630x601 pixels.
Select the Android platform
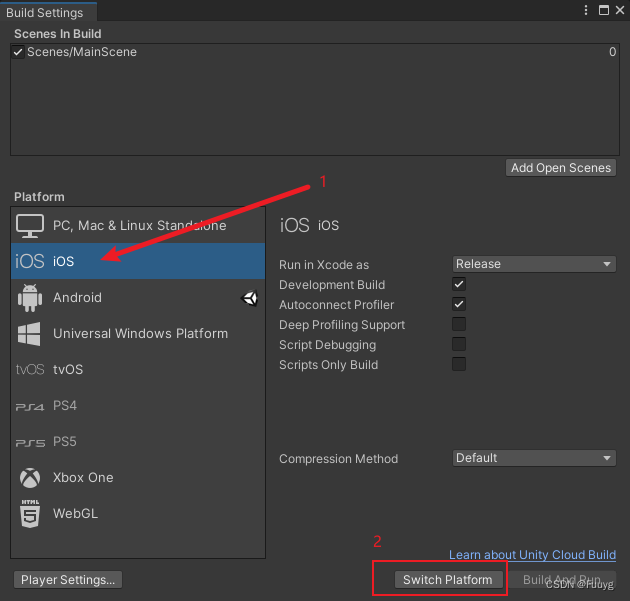[138, 298]
